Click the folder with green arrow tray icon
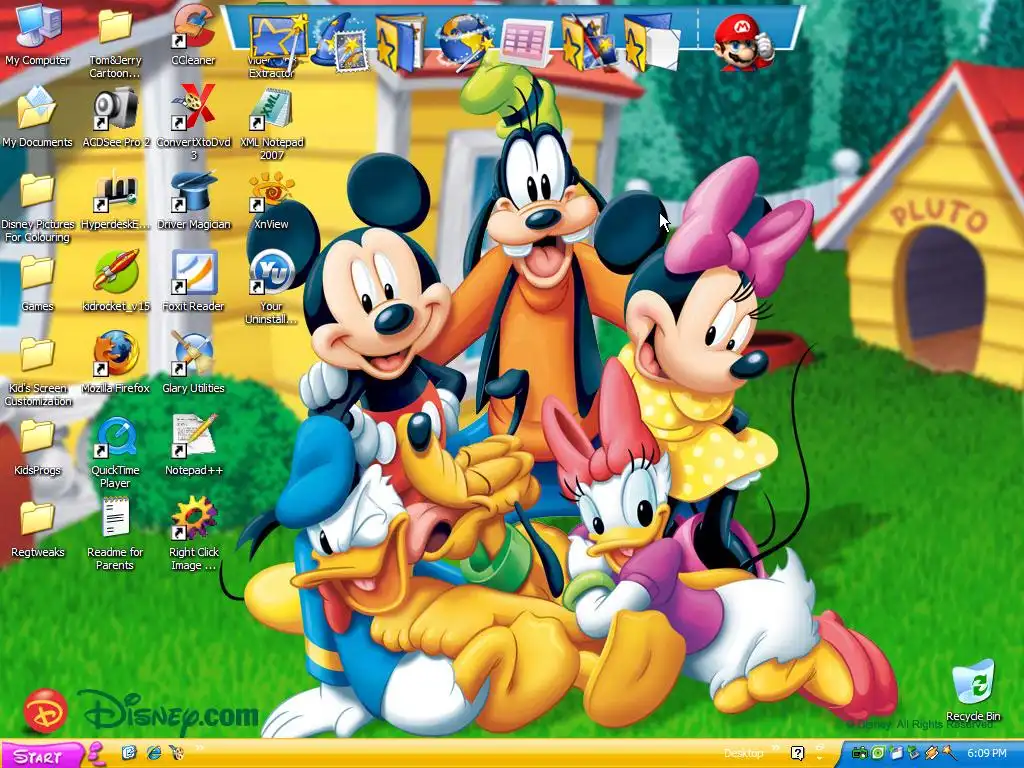 pyautogui.click(x=895, y=753)
